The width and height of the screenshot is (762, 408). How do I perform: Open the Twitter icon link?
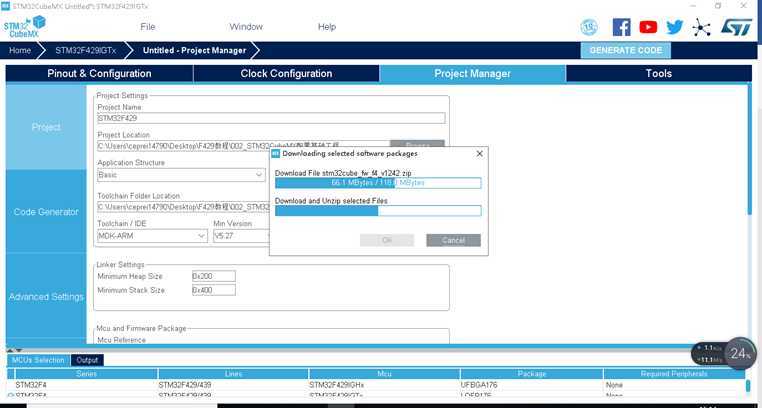[x=675, y=27]
